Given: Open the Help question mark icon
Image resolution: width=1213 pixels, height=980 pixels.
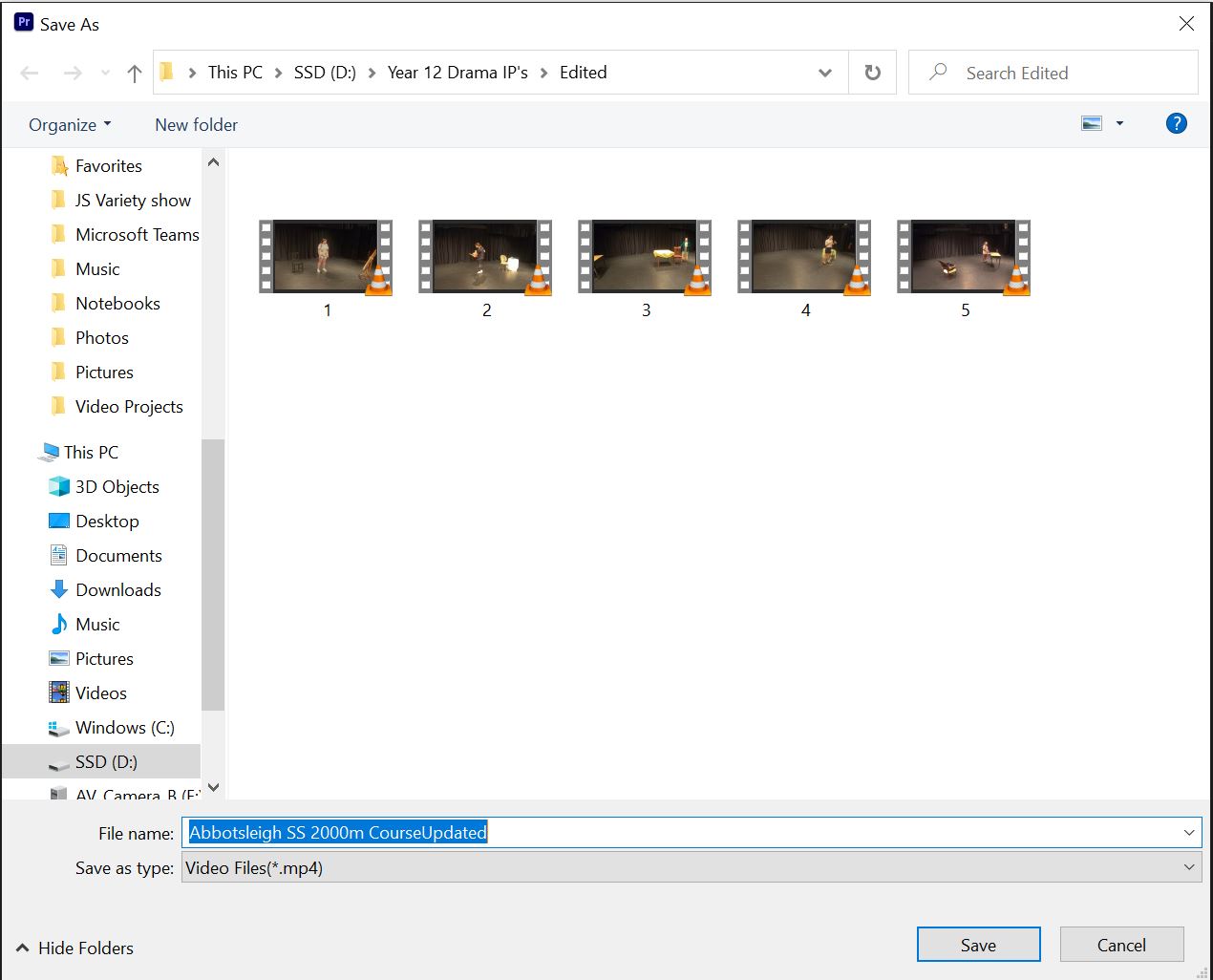Looking at the screenshot, I should coord(1176,123).
